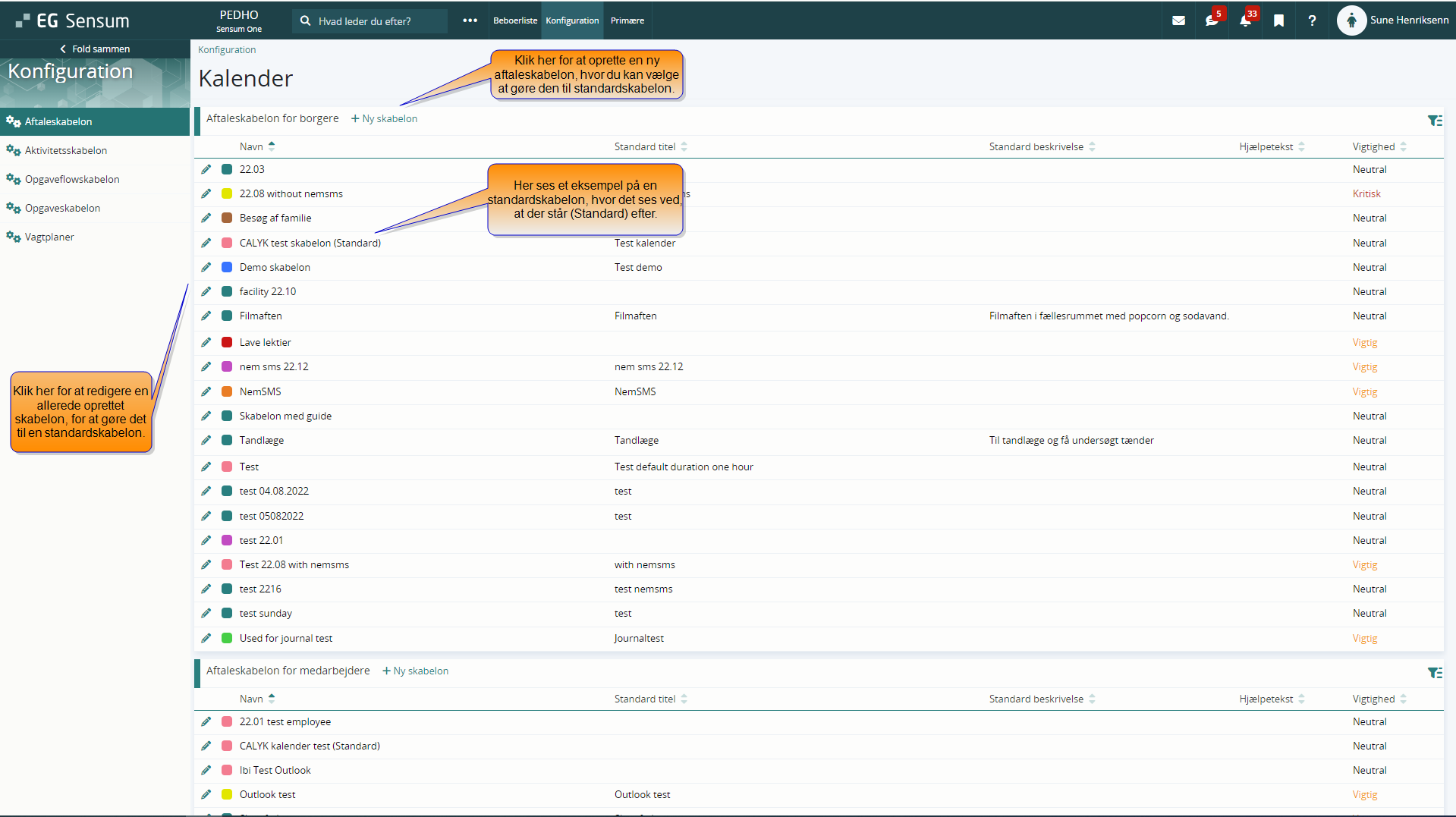Screen dimensions: 1456x817
Task: Open Opgaveflowskabelon in the sidebar
Action: coord(72,179)
